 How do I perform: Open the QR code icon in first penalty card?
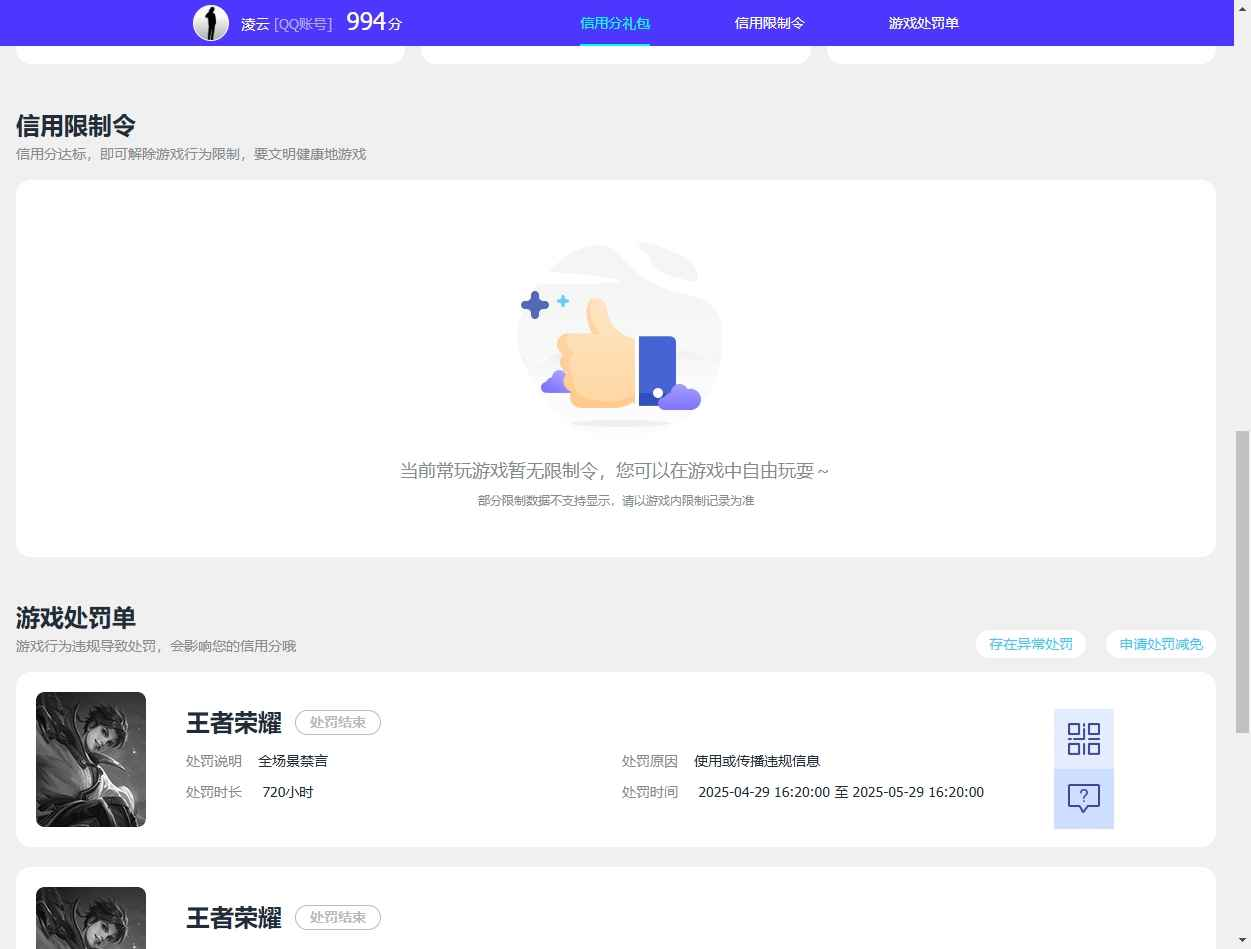coord(1083,739)
